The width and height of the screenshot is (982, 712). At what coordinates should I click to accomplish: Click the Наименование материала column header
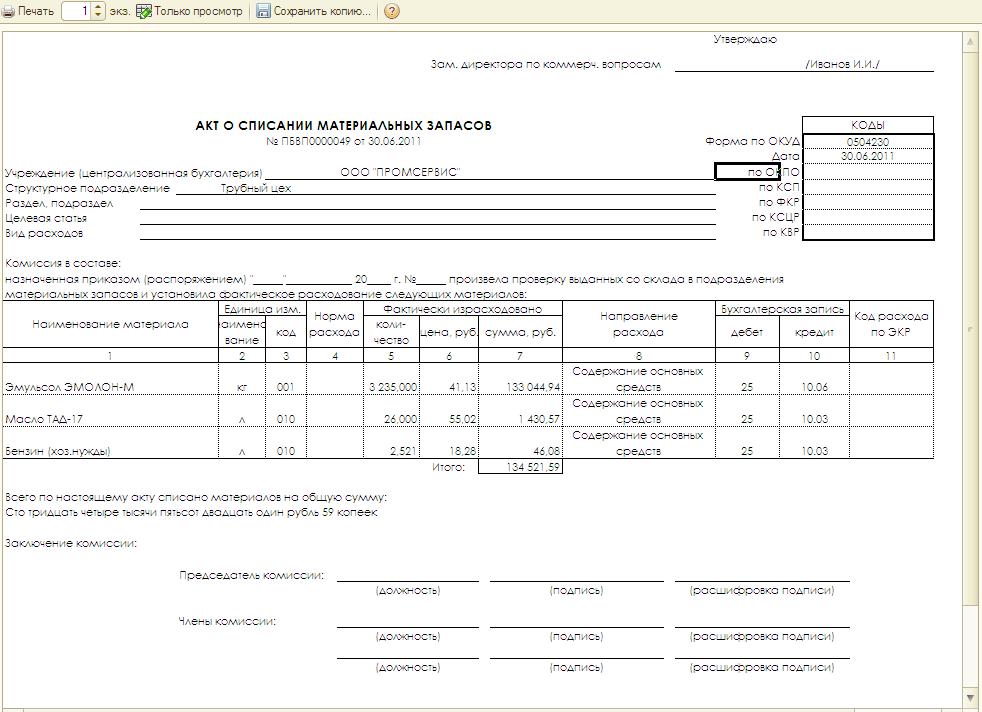click(110, 324)
